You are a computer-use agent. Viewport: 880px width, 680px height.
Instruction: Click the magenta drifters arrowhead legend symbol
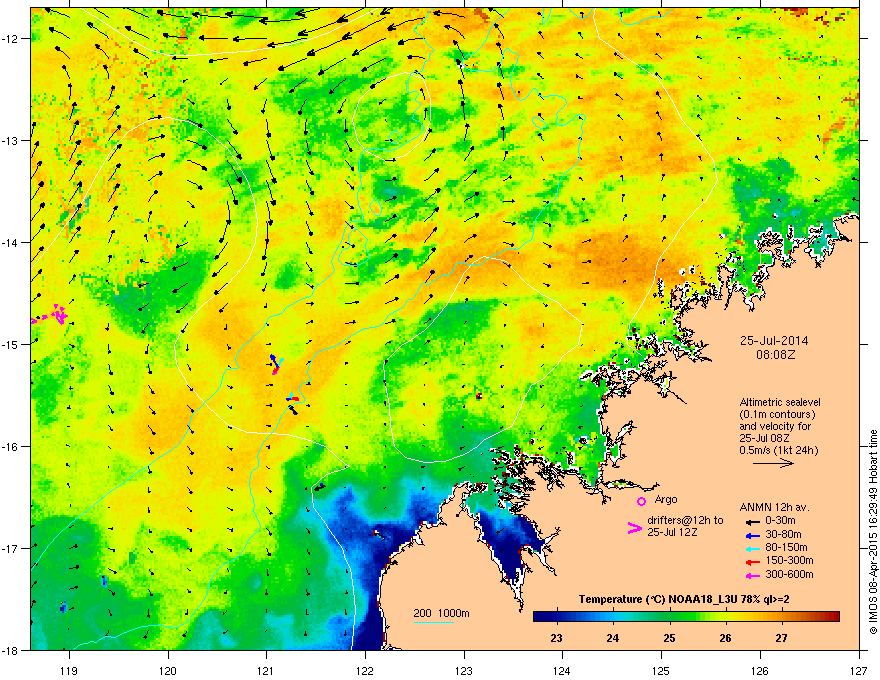click(634, 528)
